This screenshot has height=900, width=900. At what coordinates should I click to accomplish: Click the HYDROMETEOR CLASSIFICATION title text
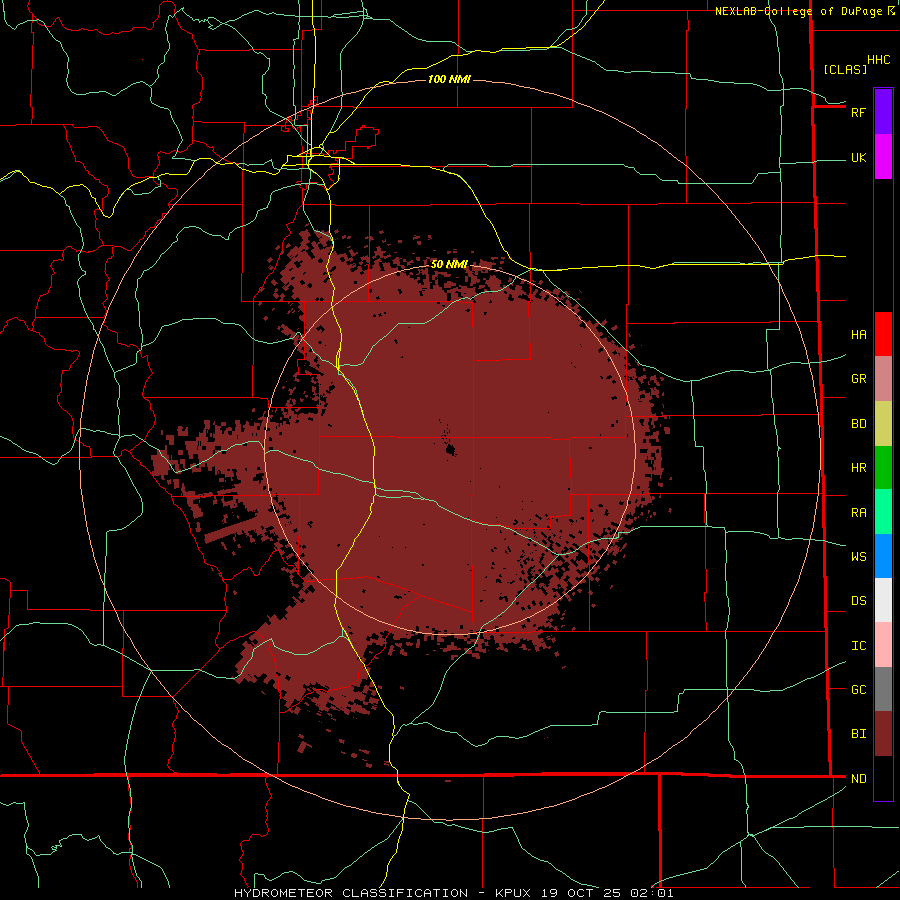(x=351, y=893)
